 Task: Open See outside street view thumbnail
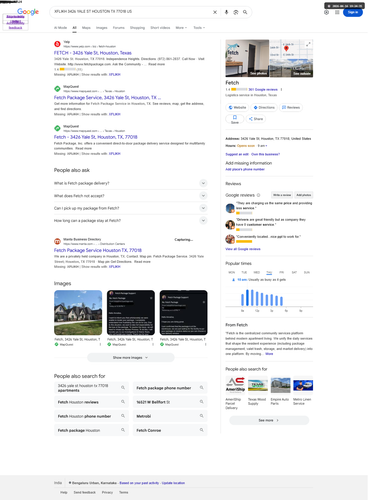(x=291, y=68)
